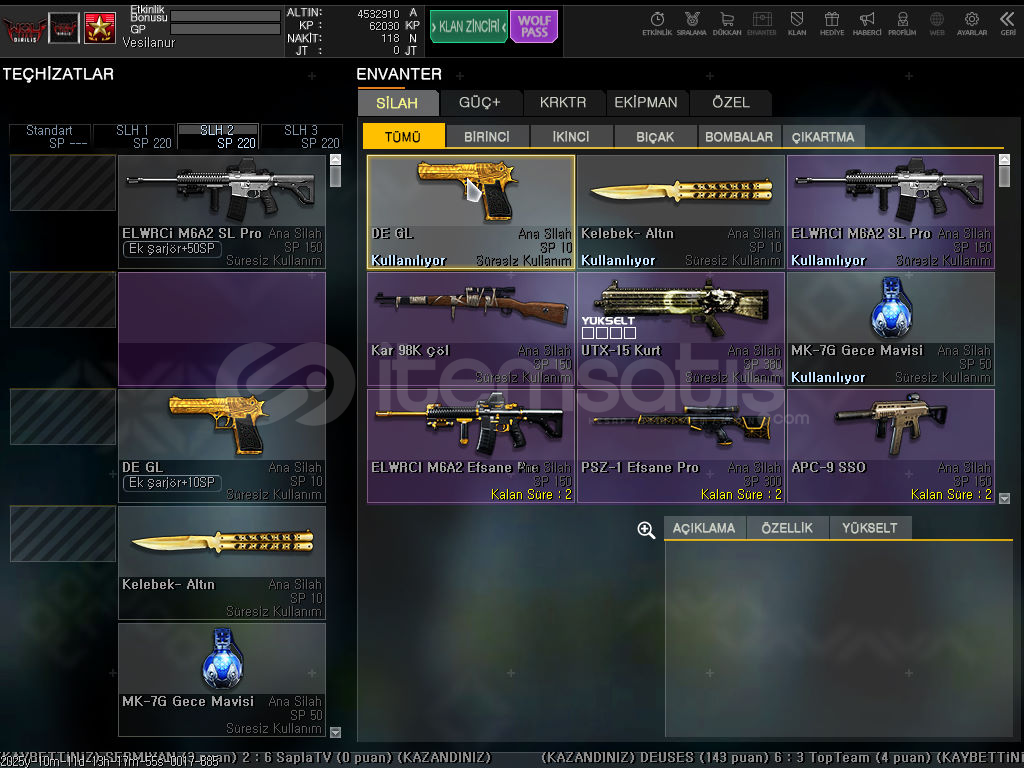Select the İKİNCİ weapon filter
This screenshot has height=768, width=1024.
tap(571, 136)
